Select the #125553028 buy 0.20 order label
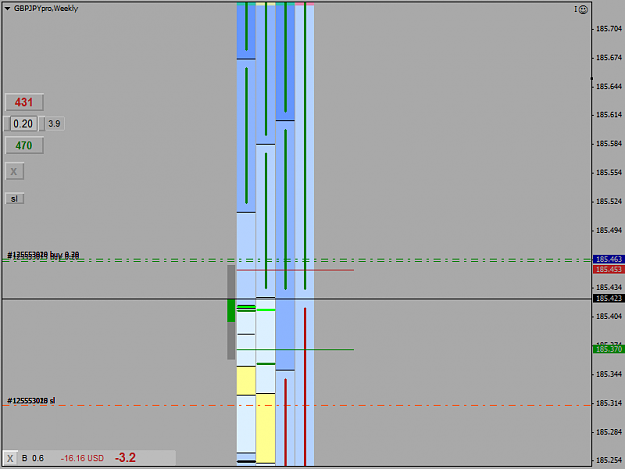Screen dimensions: 625x469 pos(43,255)
